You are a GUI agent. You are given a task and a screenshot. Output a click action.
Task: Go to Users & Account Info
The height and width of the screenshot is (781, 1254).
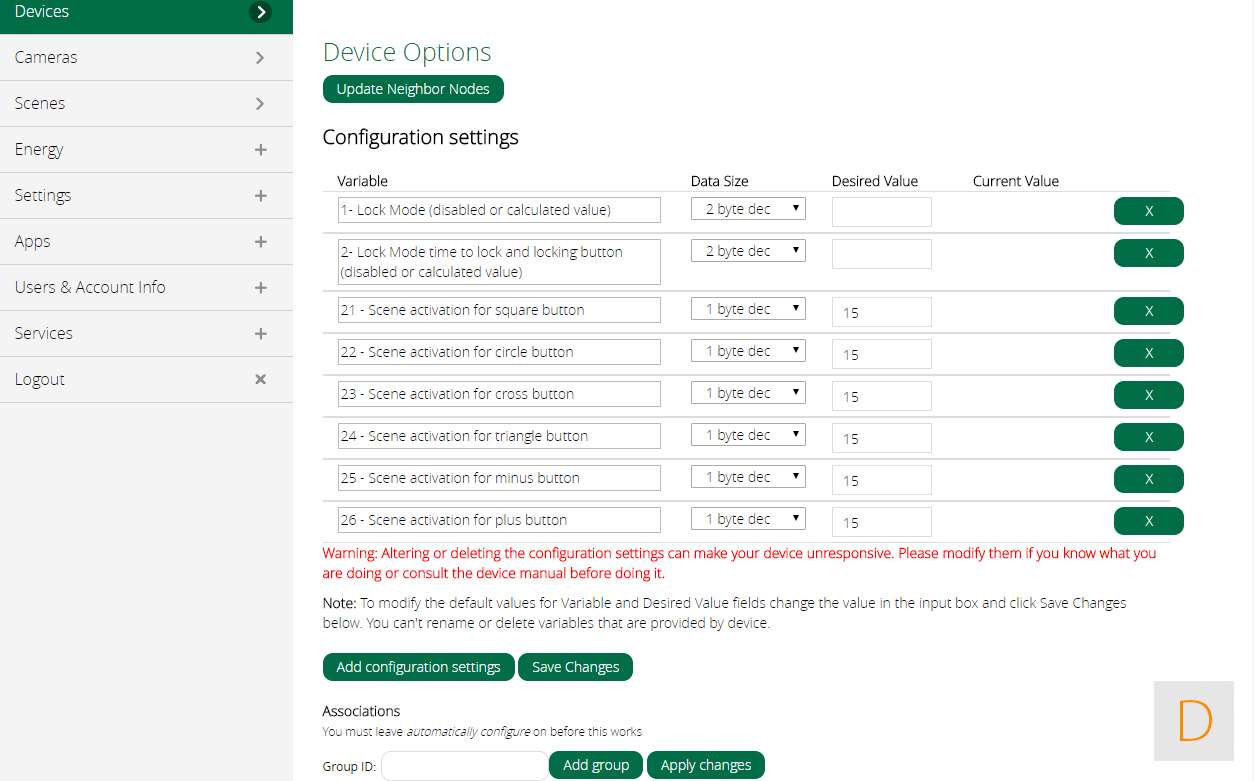pyautogui.click(x=90, y=288)
